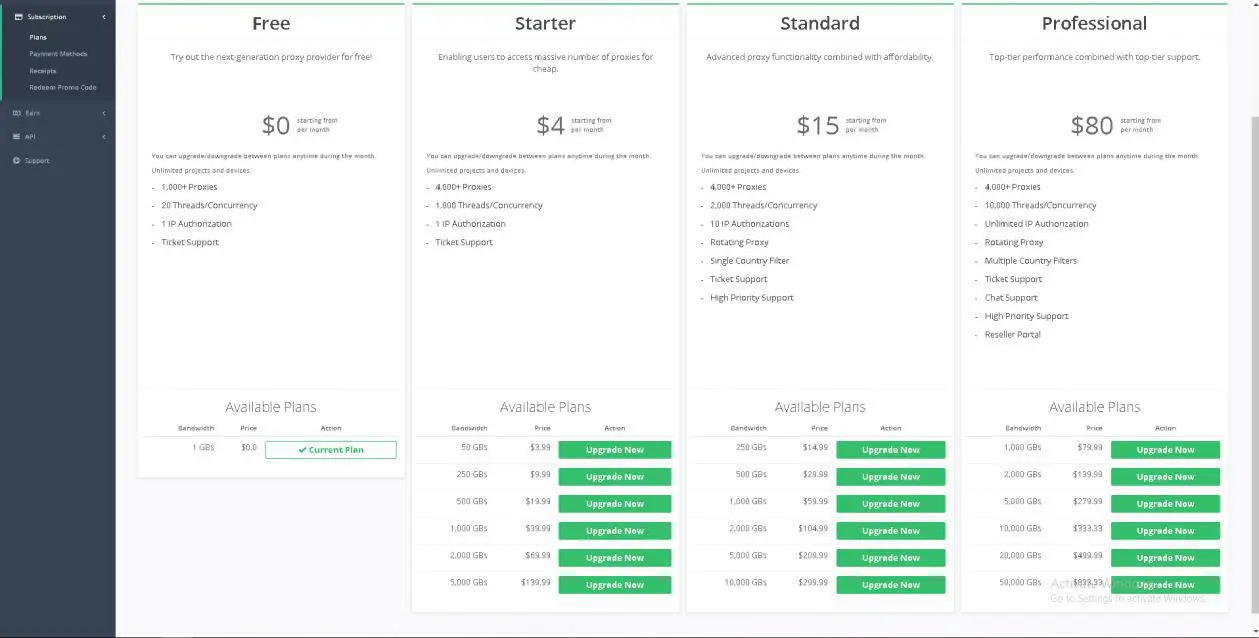The image size is (1259, 638).
Task: Click the checkmark icon on Current Plan
Action: [305, 450]
